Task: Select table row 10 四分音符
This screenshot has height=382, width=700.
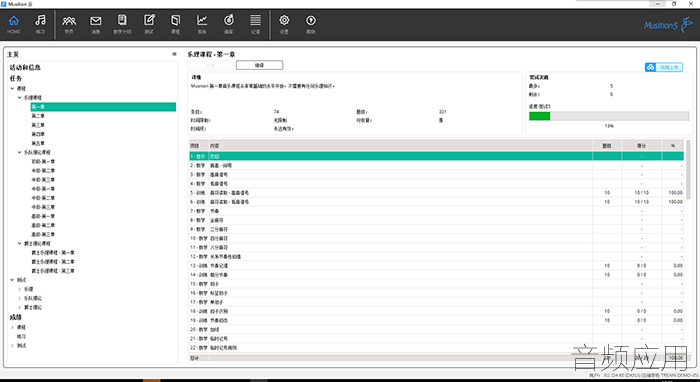Action: tap(436, 238)
